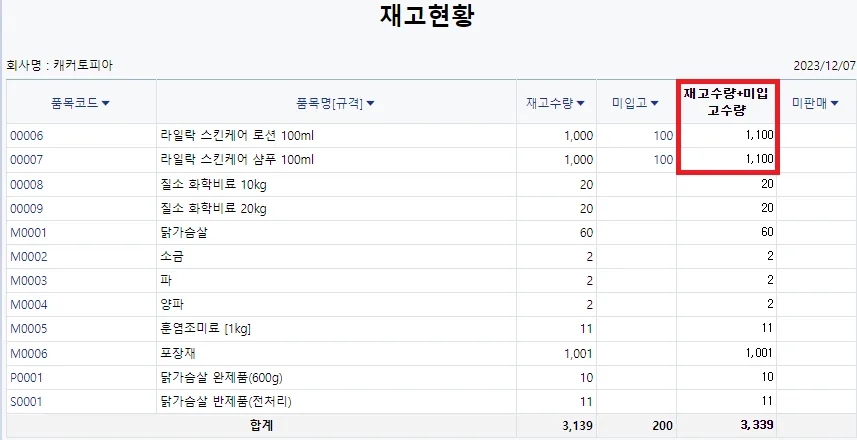This screenshot has width=857, height=440.
Task: Click item code S0001
Action: [x=26, y=402]
